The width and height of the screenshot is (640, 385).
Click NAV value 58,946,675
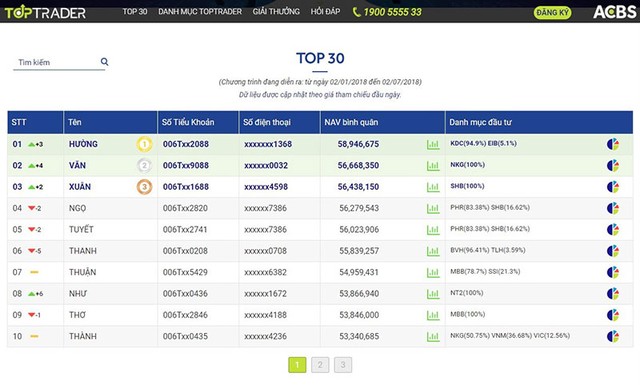click(358, 144)
